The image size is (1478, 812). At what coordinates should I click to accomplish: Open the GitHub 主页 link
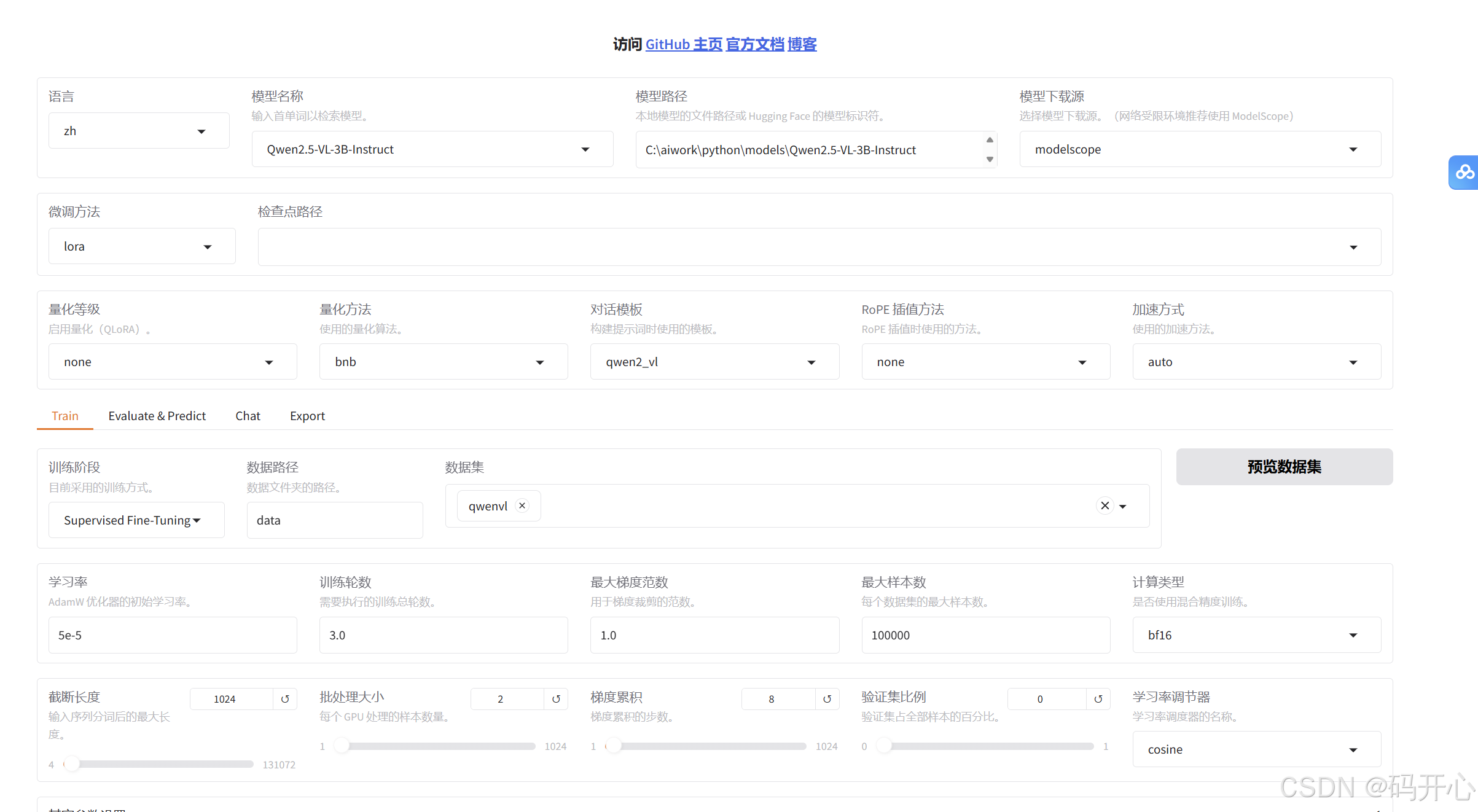pos(684,44)
